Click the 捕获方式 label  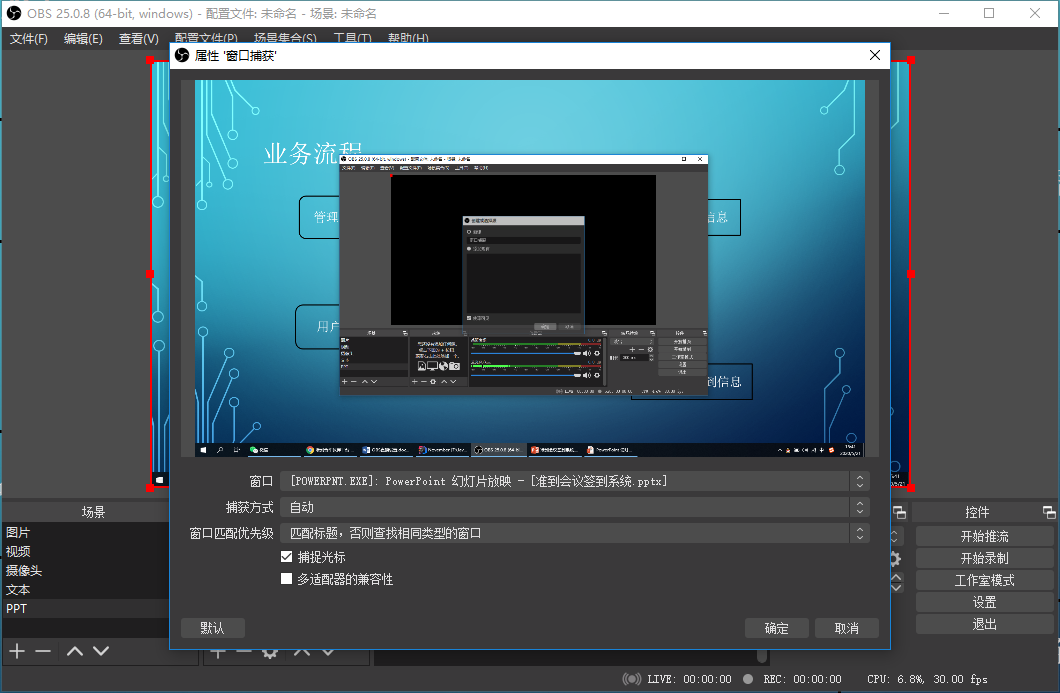249,508
